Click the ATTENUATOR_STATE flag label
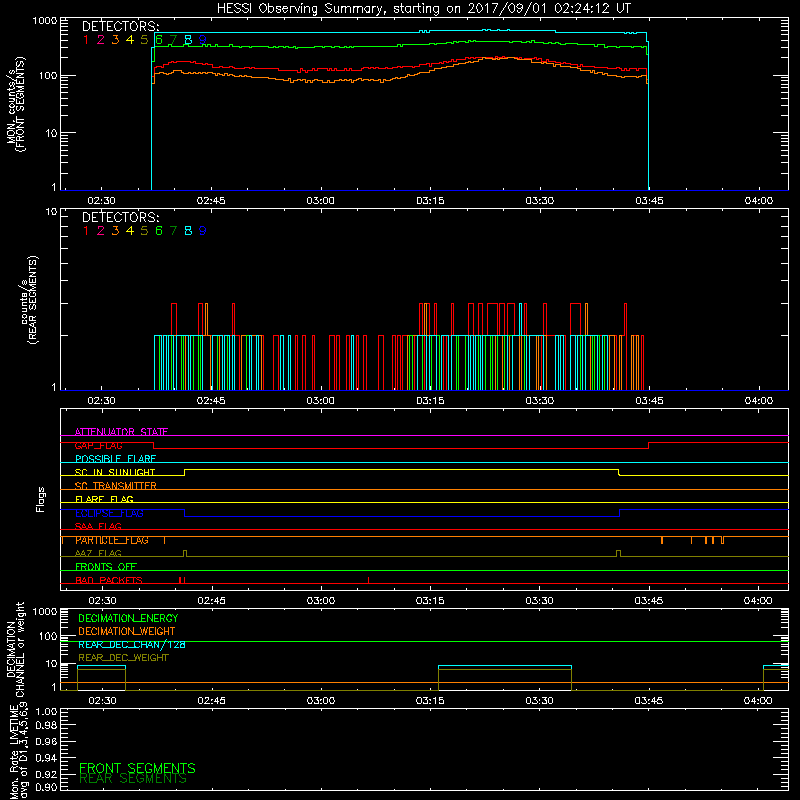This screenshot has height=800, width=800. coord(121,432)
